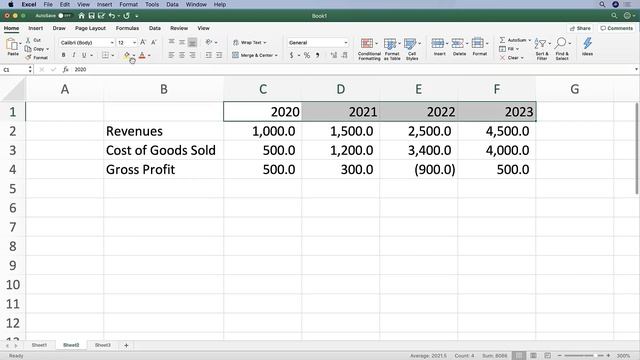This screenshot has height=360, width=640.
Task: Increase decimal places
Action: [x=334, y=55]
